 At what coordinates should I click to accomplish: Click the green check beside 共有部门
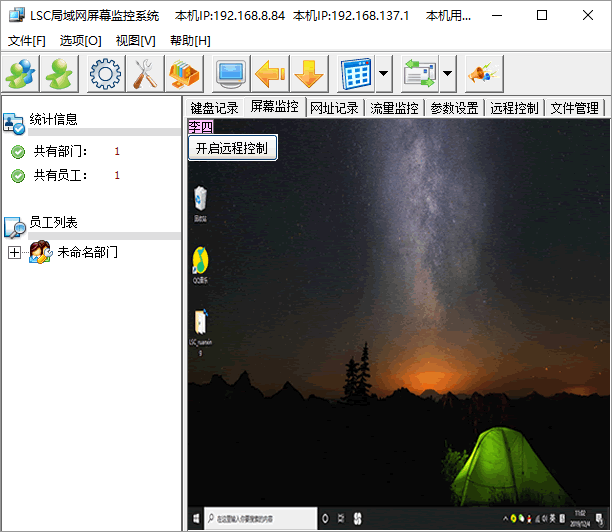tap(18, 152)
